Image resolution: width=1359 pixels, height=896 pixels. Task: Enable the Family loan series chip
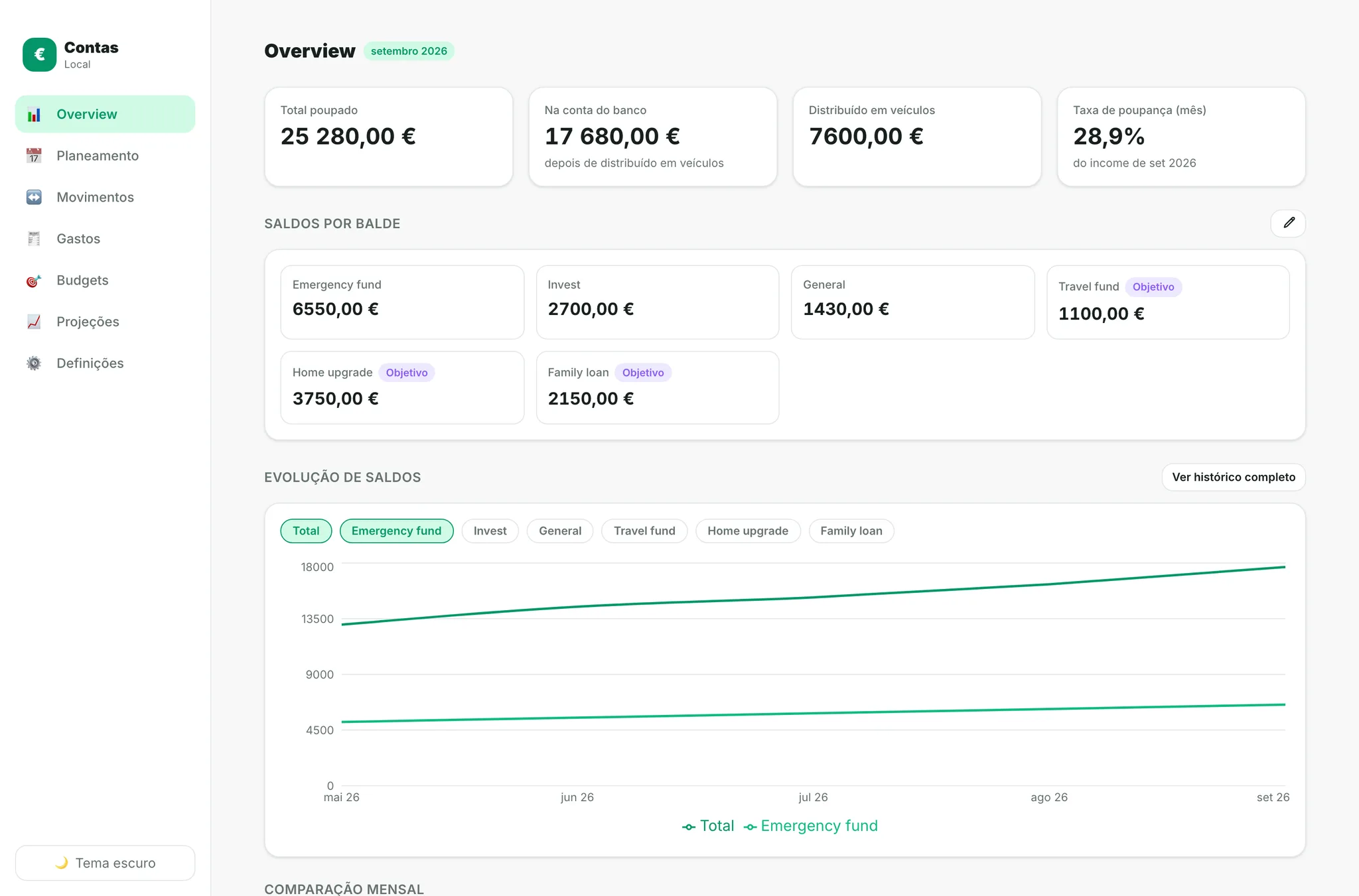coord(851,531)
